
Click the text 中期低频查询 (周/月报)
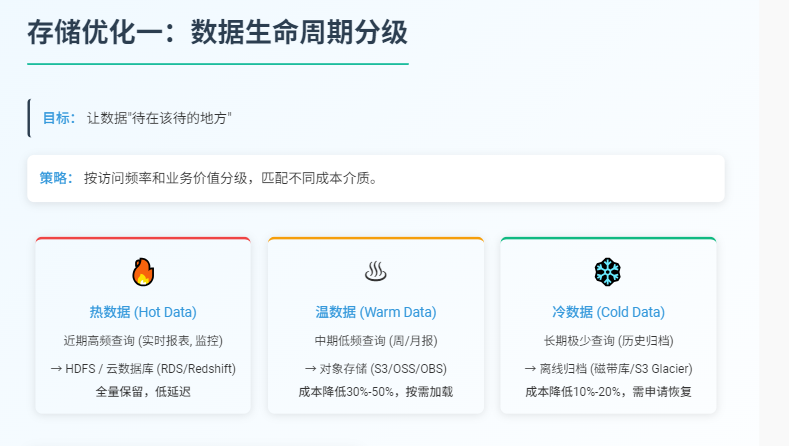[375, 341]
